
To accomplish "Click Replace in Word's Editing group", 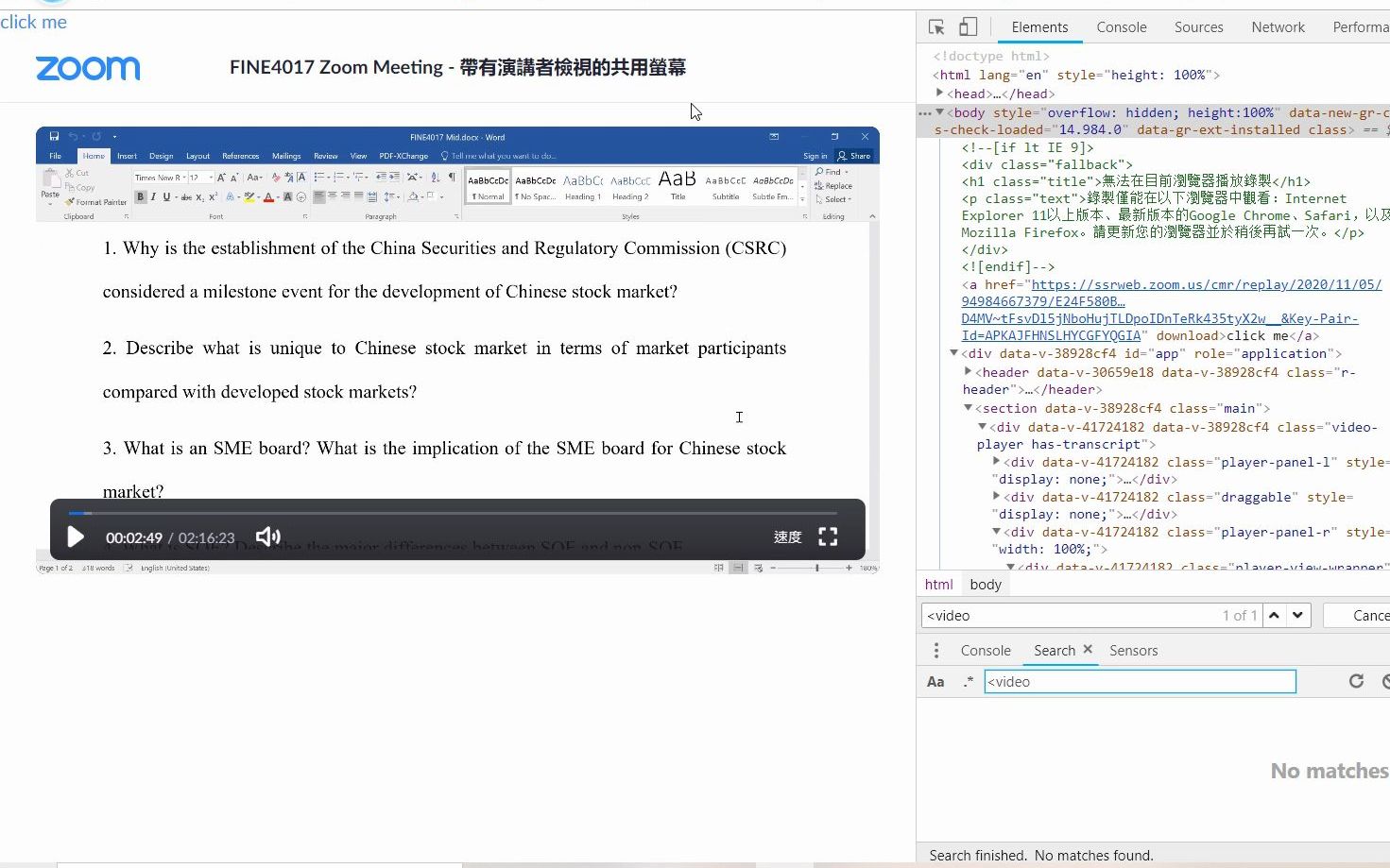I will coord(833,186).
